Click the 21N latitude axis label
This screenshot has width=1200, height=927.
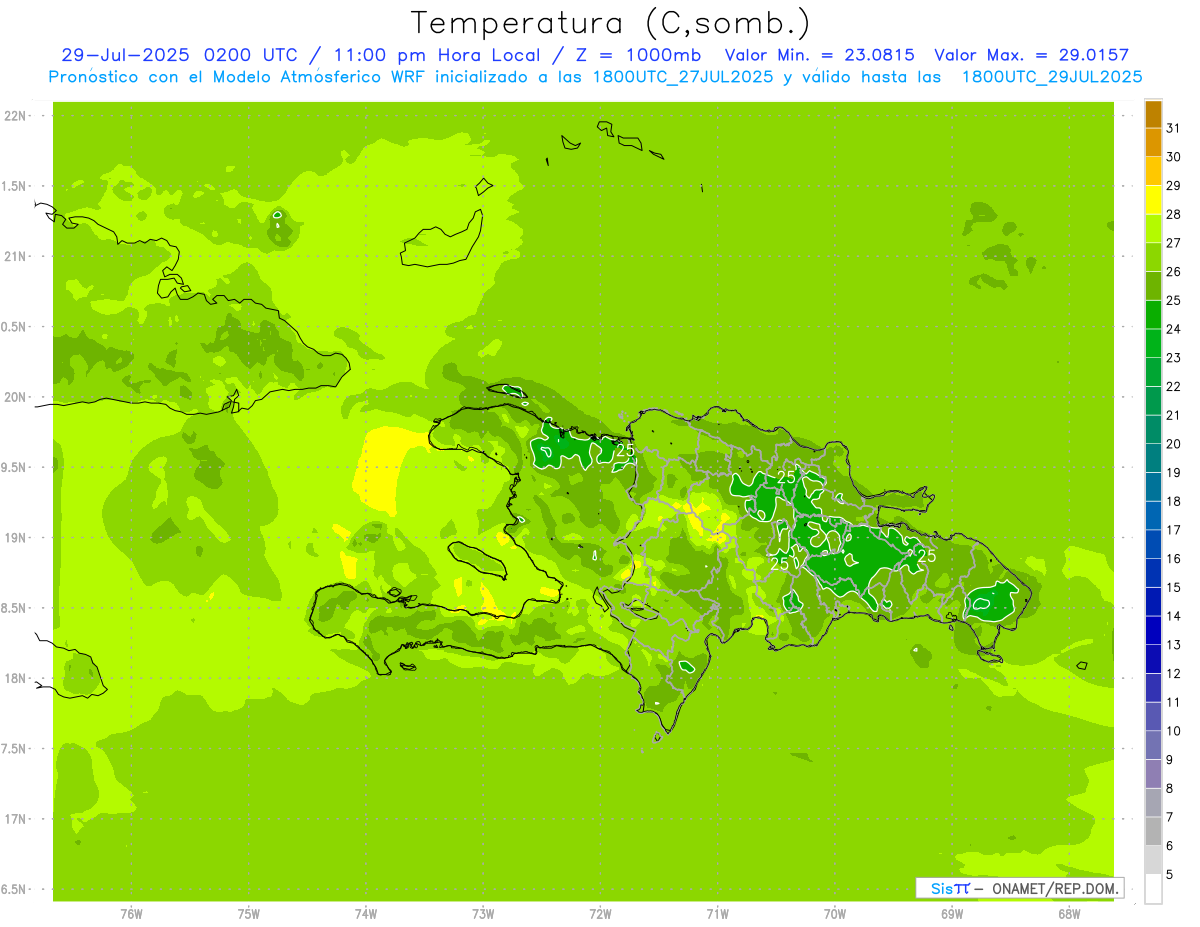click(x=15, y=257)
